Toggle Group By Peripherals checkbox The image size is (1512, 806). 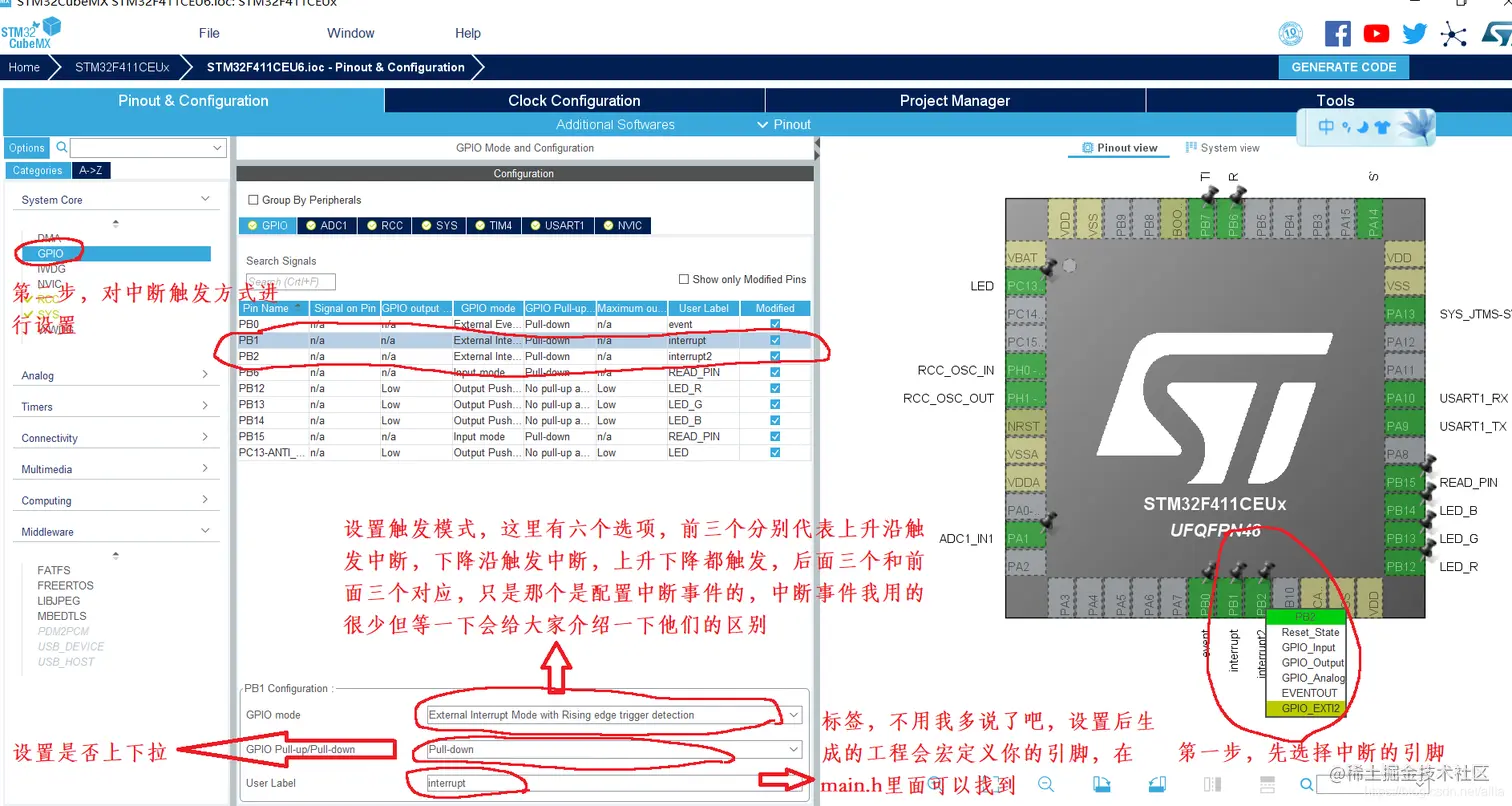(x=253, y=200)
